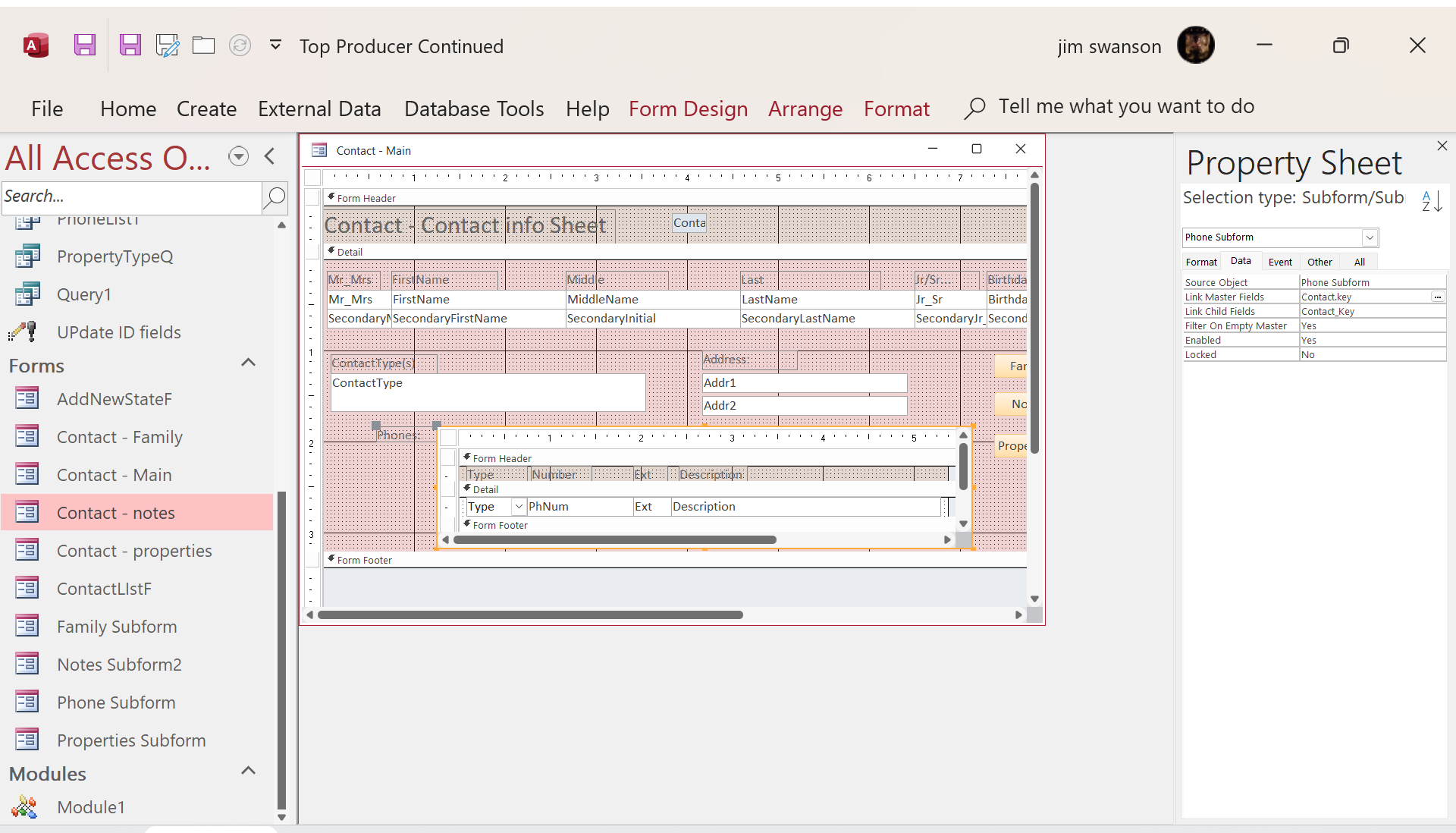
Task: Click Tell me what you want to do
Action: point(1126,106)
